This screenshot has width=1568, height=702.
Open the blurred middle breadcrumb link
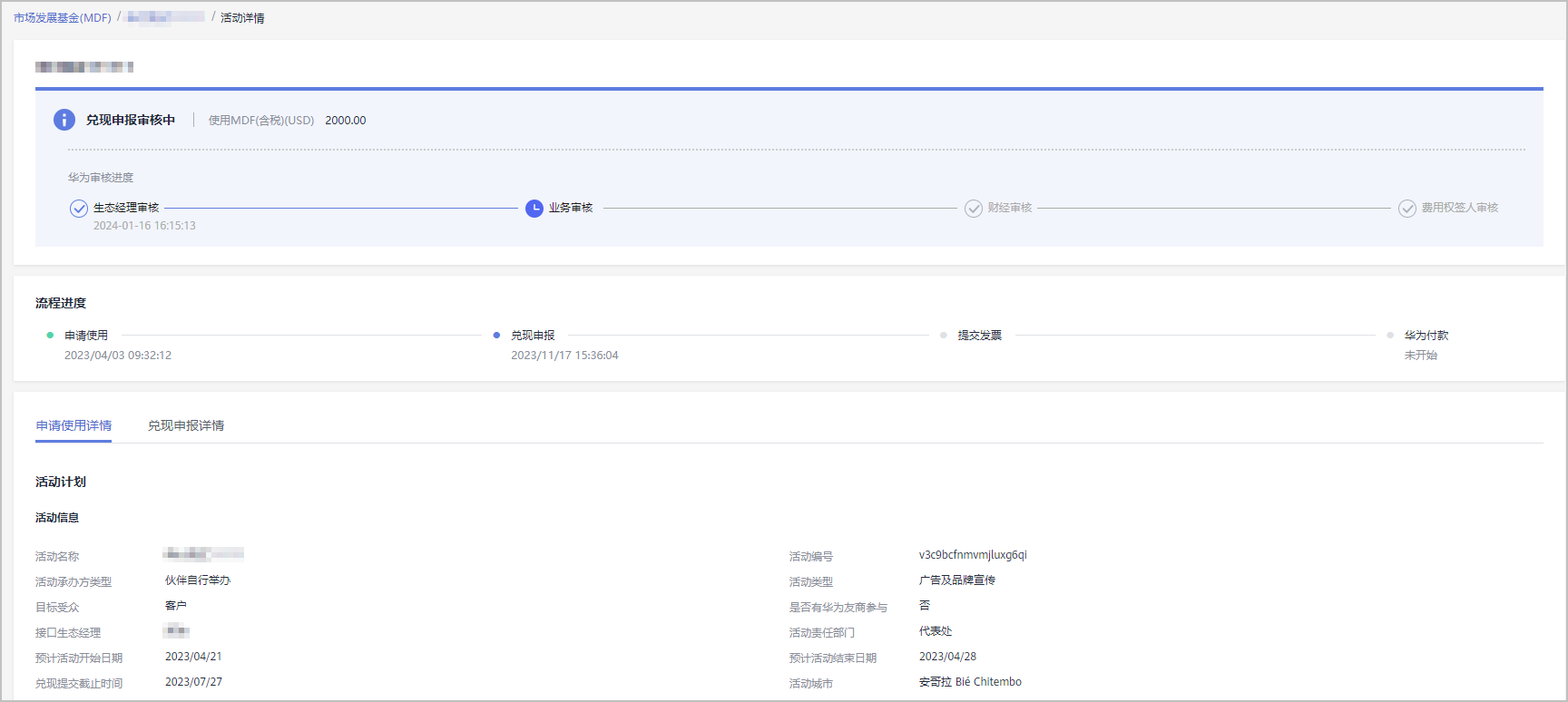point(164,17)
